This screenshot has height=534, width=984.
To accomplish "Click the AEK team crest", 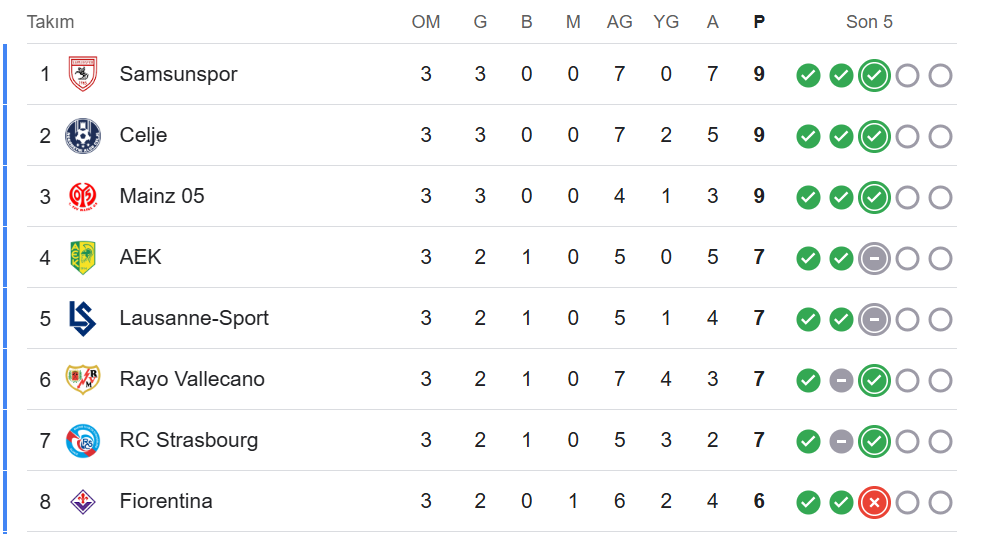I will (82, 257).
